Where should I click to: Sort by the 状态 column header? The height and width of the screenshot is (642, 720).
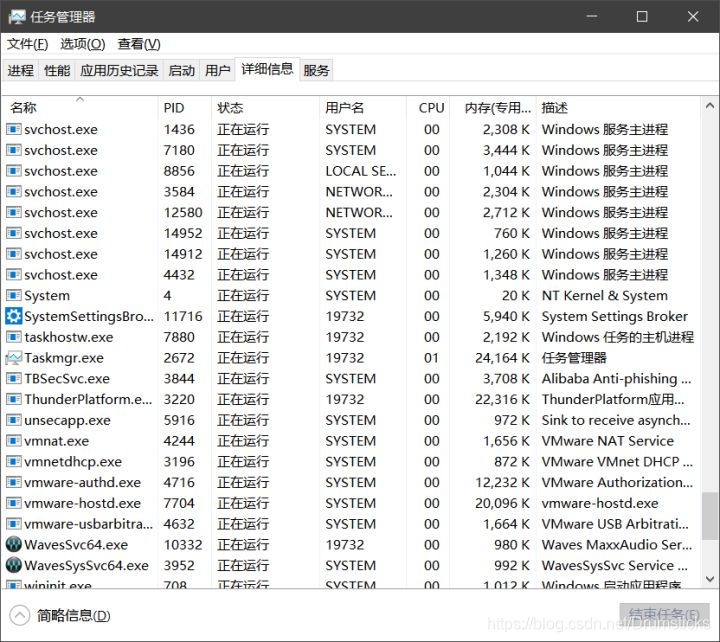[265, 107]
